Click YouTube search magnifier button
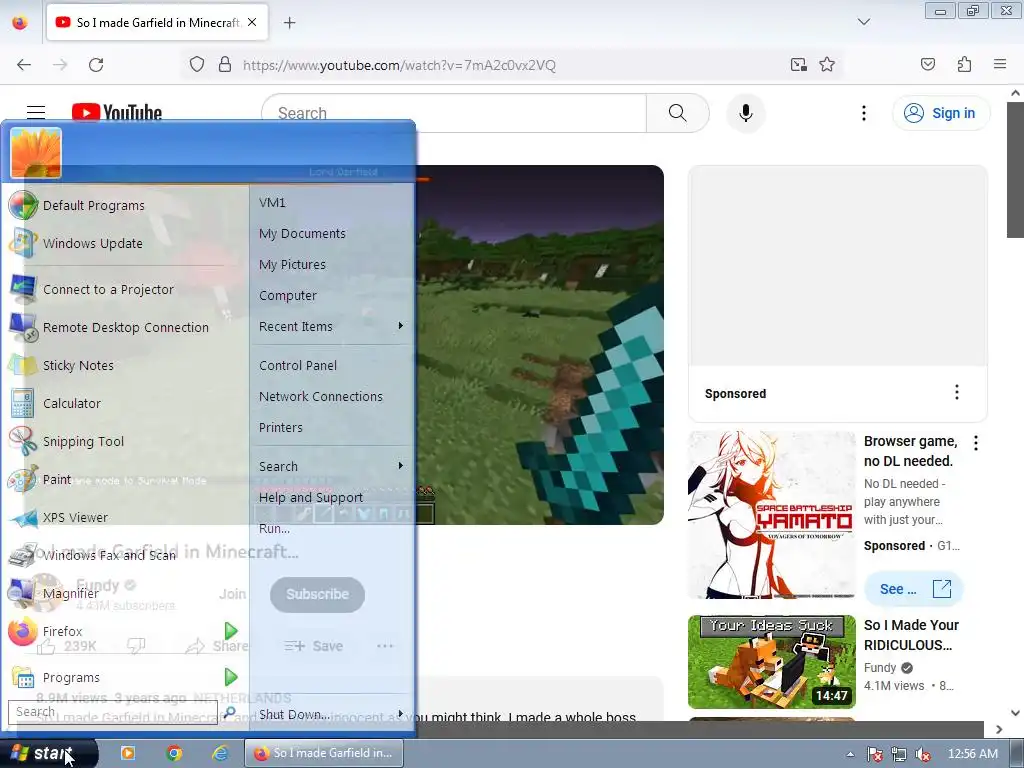 click(678, 113)
